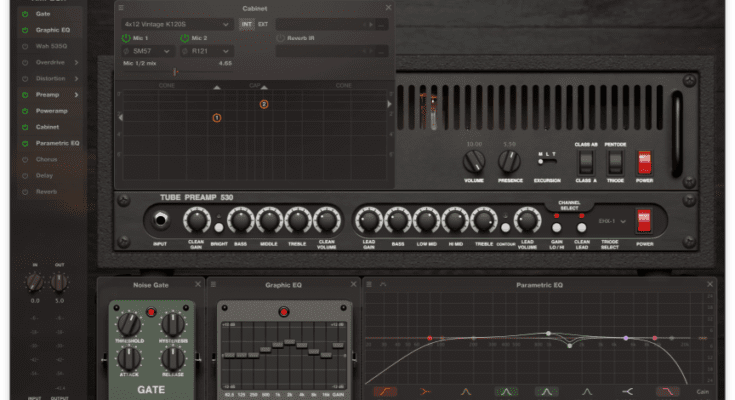Toggle the red poweramp Power switch
735x400 pixels.
[x=645, y=160]
